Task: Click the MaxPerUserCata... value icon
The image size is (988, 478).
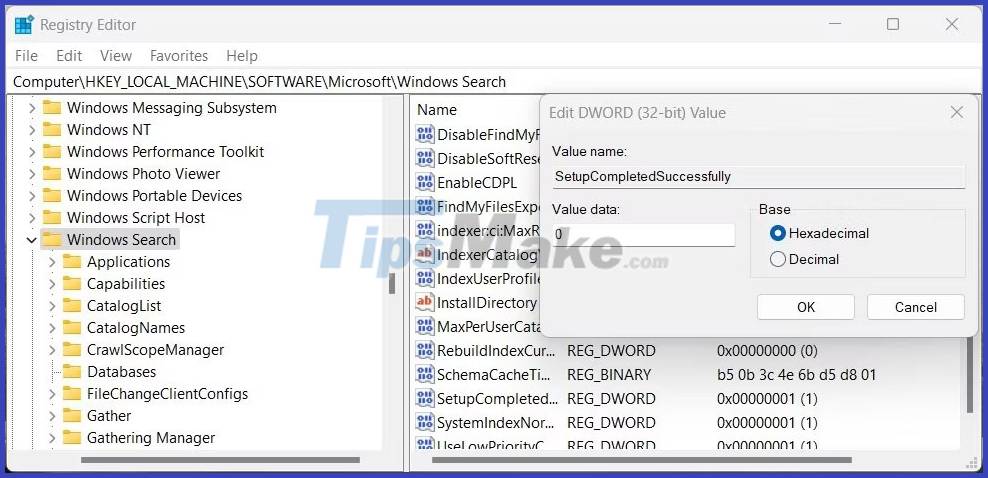Action: (425, 326)
